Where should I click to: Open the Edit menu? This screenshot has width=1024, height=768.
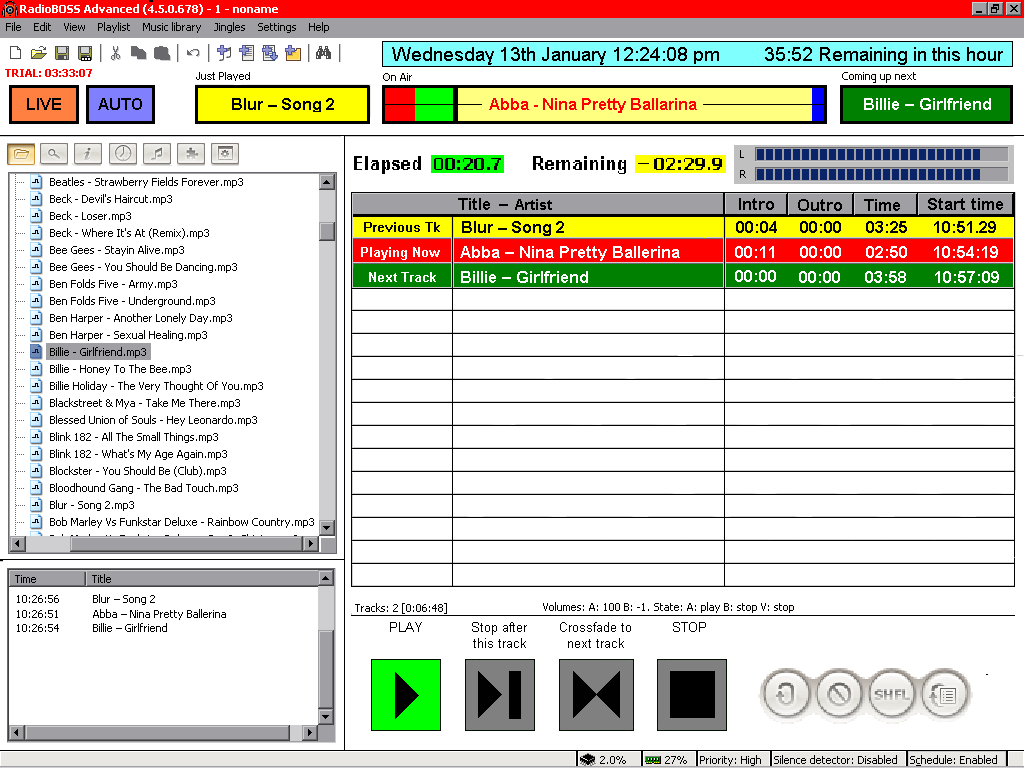[x=42, y=27]
